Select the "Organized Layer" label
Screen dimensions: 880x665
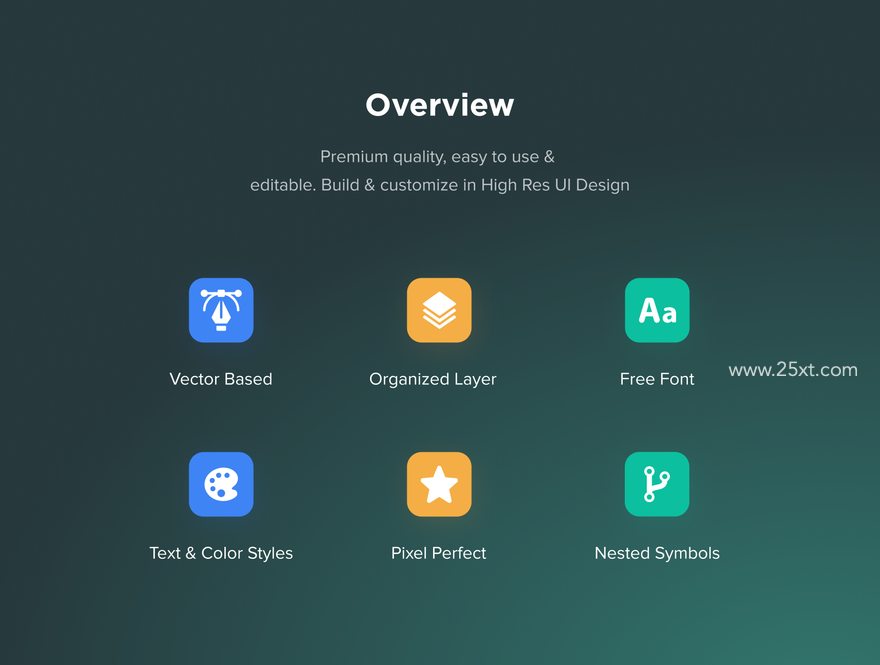click(433, 379)
